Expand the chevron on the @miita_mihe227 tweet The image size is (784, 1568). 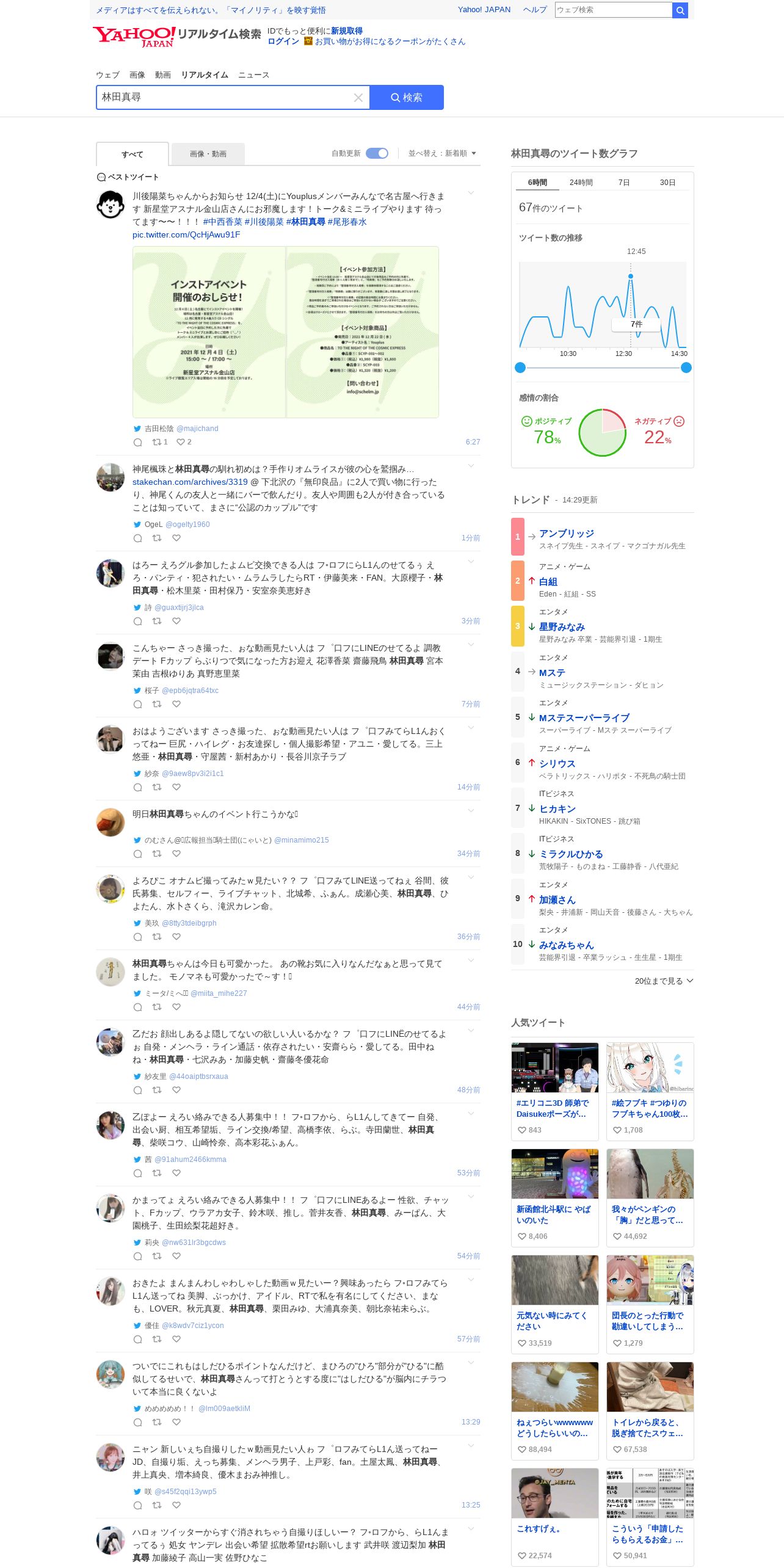471,960
